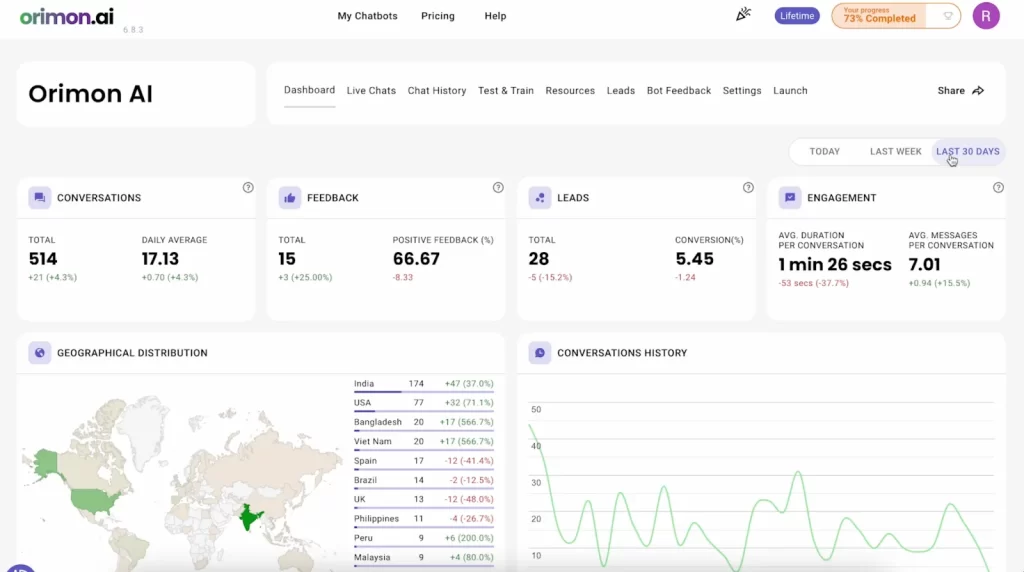The width and height of the screenshot is (1024, 572).
Task: Select LAST 30 DAYS time range
Action: pos(967,152)
